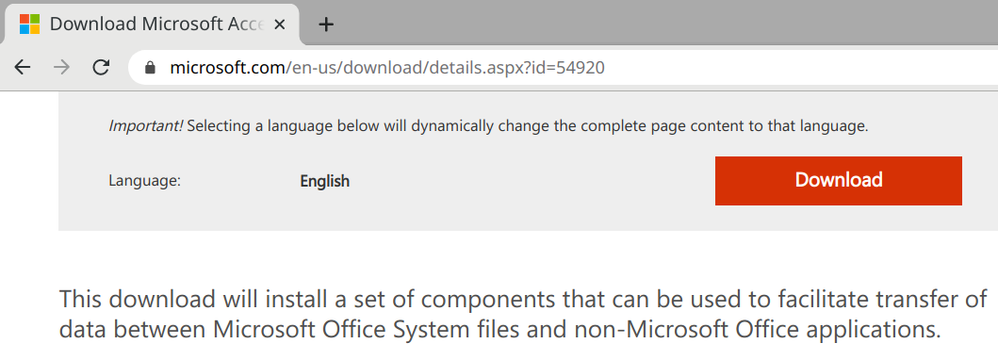This screenshot has height=360, width=998.
Task: Close the Download Microsoft Access tab
Action: pos(279,25)
